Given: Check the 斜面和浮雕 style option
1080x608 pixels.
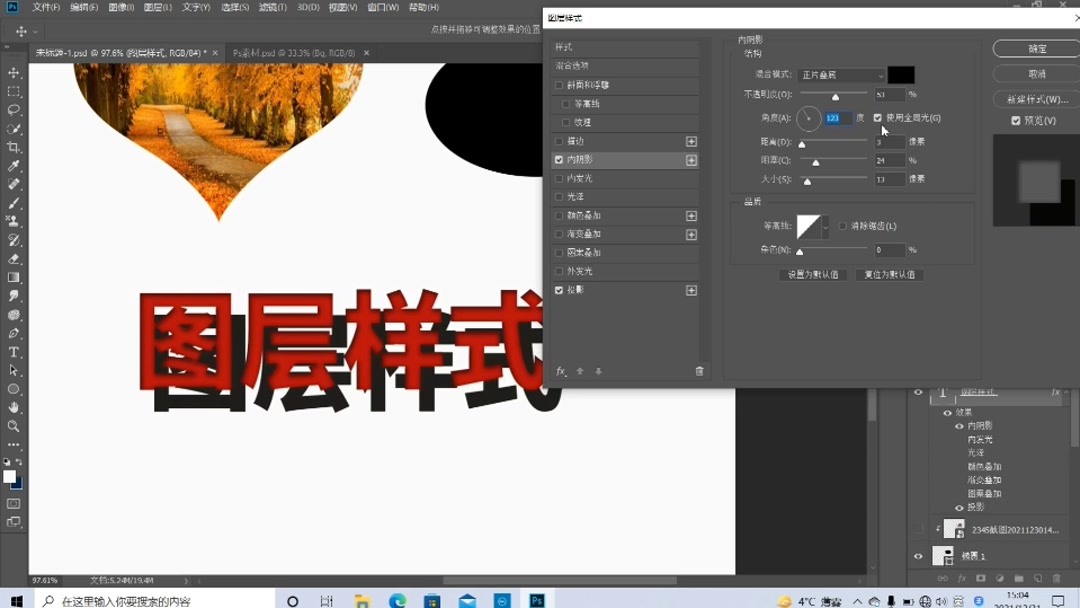Looking at the screenshot, I should pyautogui.click(x=559, y=85).
